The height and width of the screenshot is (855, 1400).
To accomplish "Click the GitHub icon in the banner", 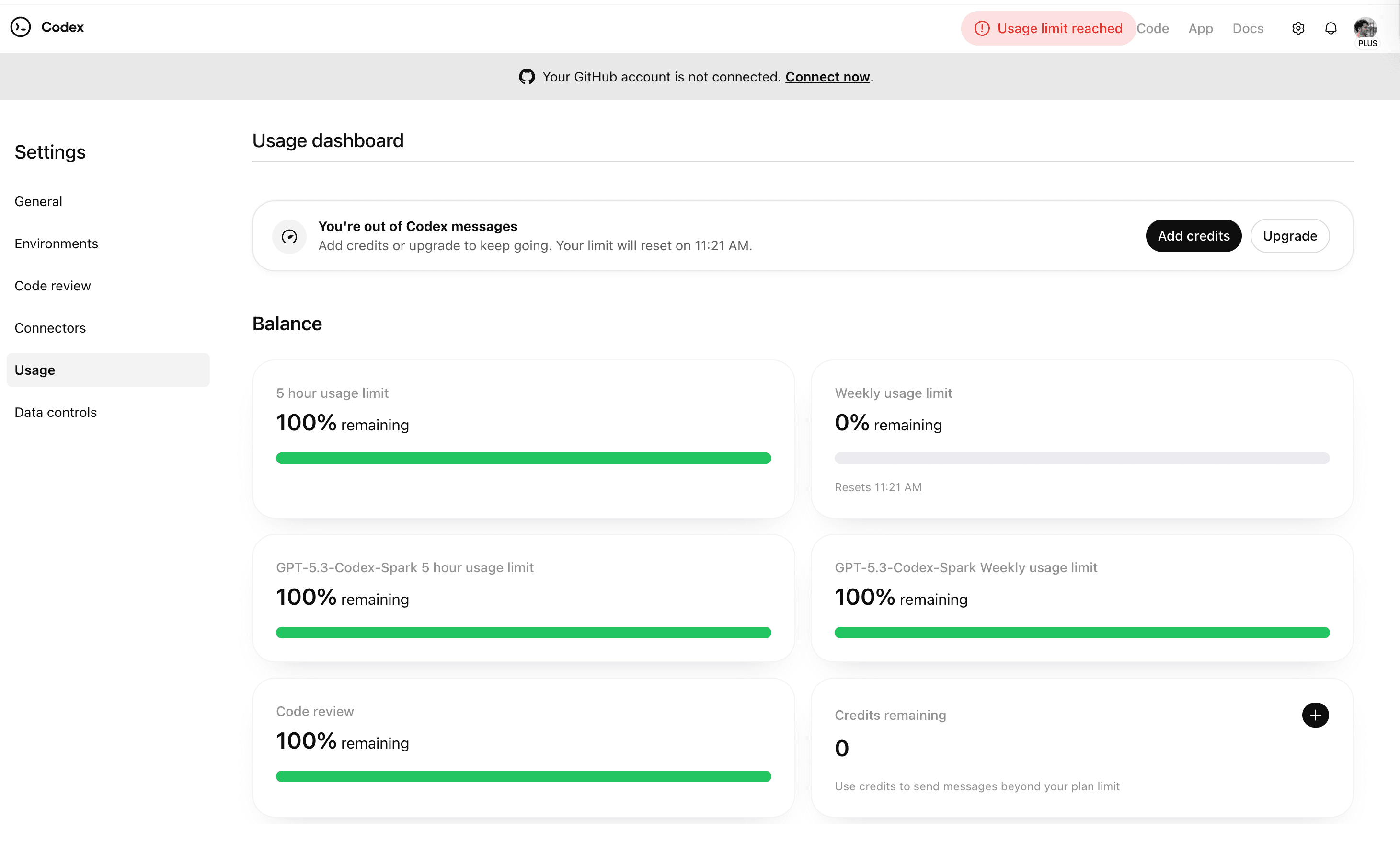I will pos(527,76).
